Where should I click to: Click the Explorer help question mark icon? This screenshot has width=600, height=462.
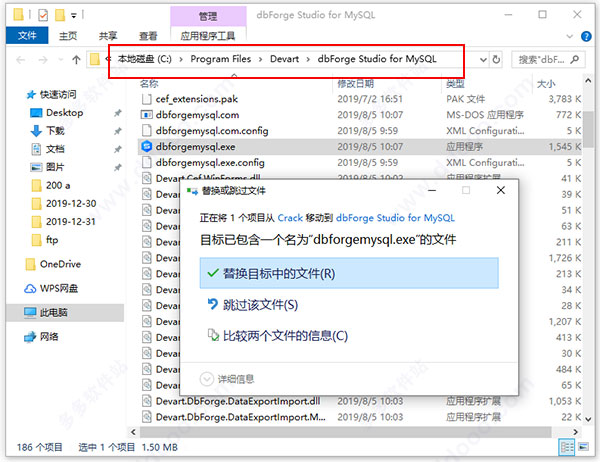[586, 36]
